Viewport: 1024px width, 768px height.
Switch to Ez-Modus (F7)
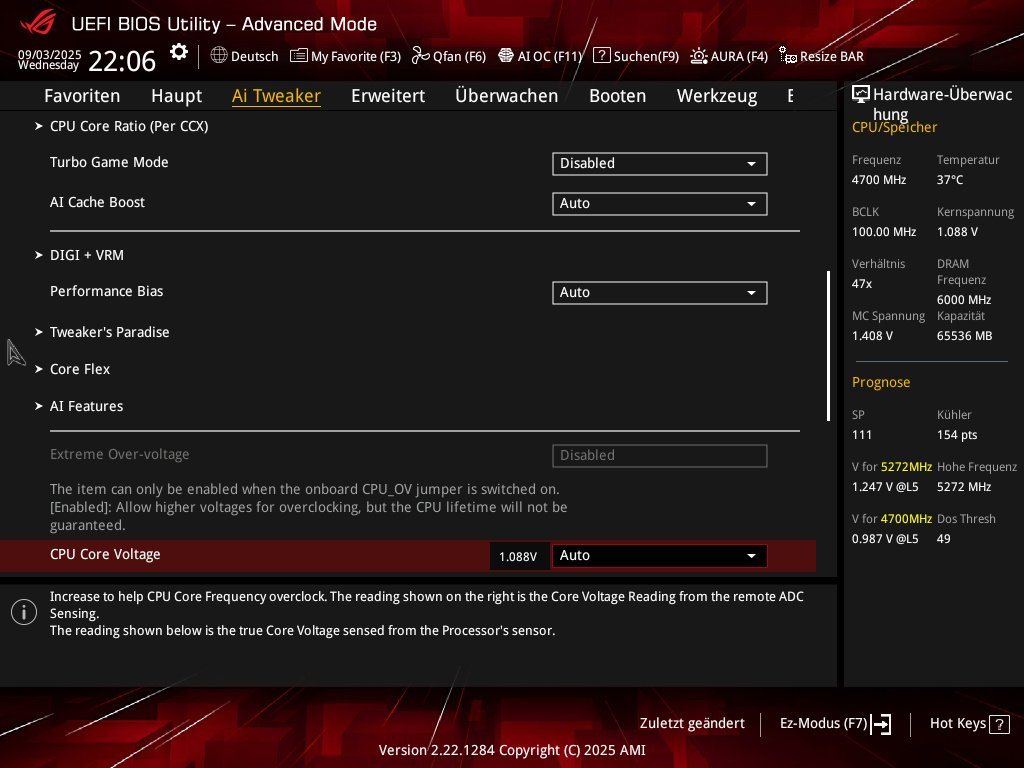coord(836,724)
